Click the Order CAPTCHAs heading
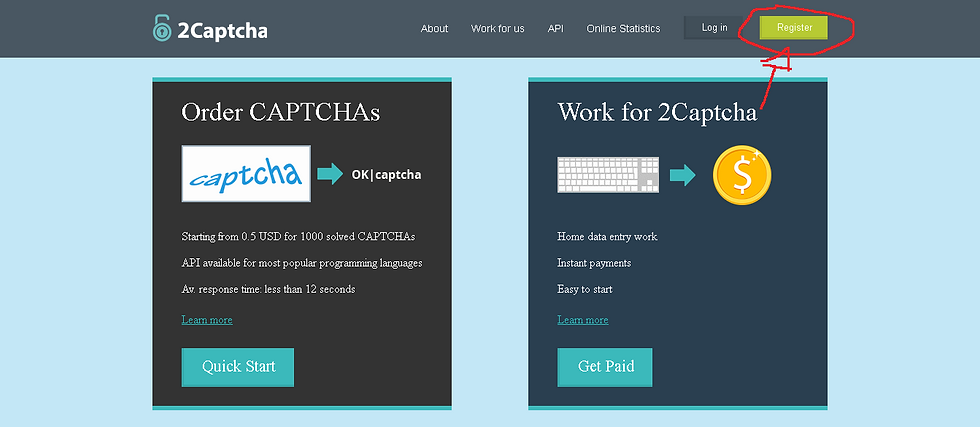Viewport: 980px width, 427px height. [281, 113]
